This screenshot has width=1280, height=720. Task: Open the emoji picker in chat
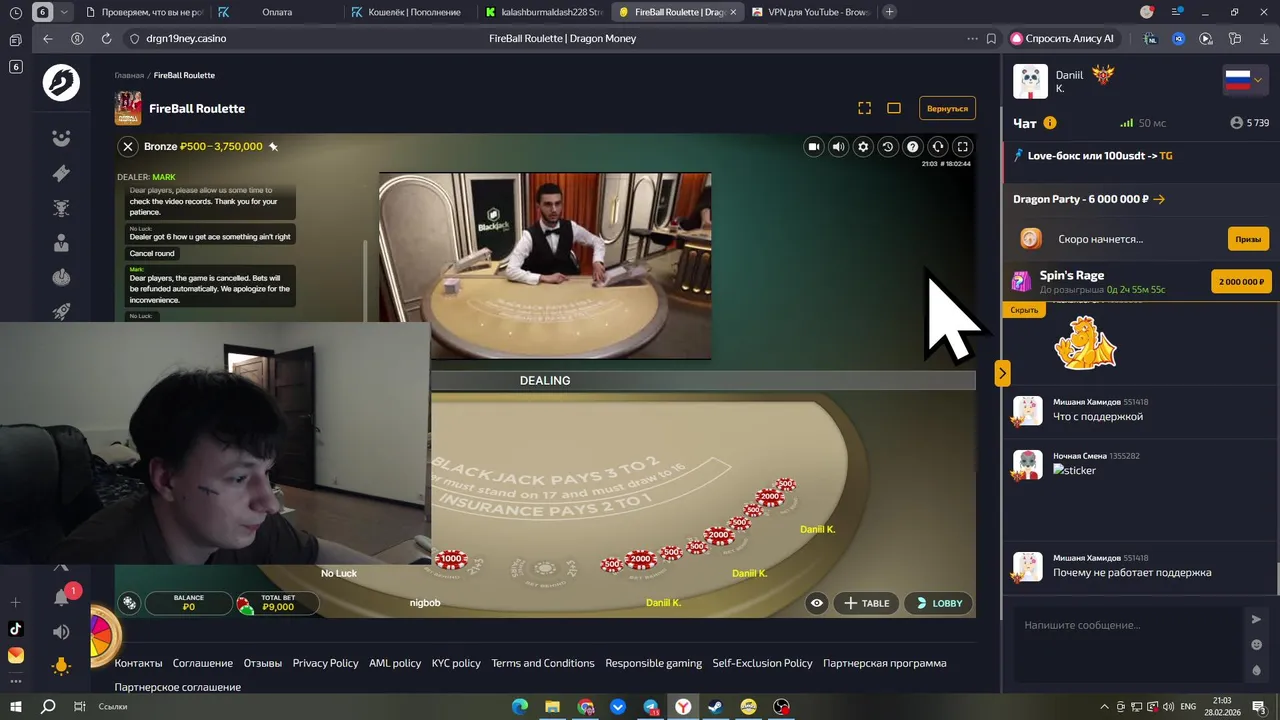[1257, 645]
